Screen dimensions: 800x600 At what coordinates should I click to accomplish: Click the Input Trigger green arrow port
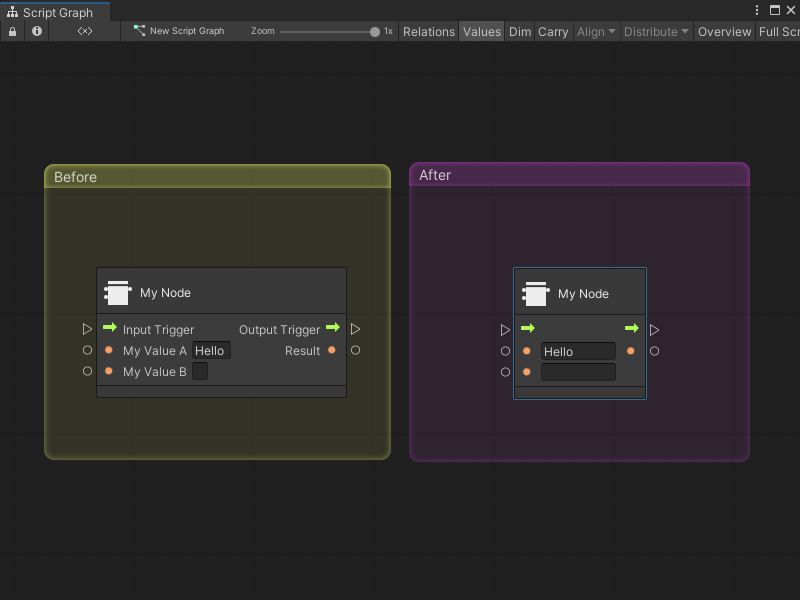[x=110, y=328]
